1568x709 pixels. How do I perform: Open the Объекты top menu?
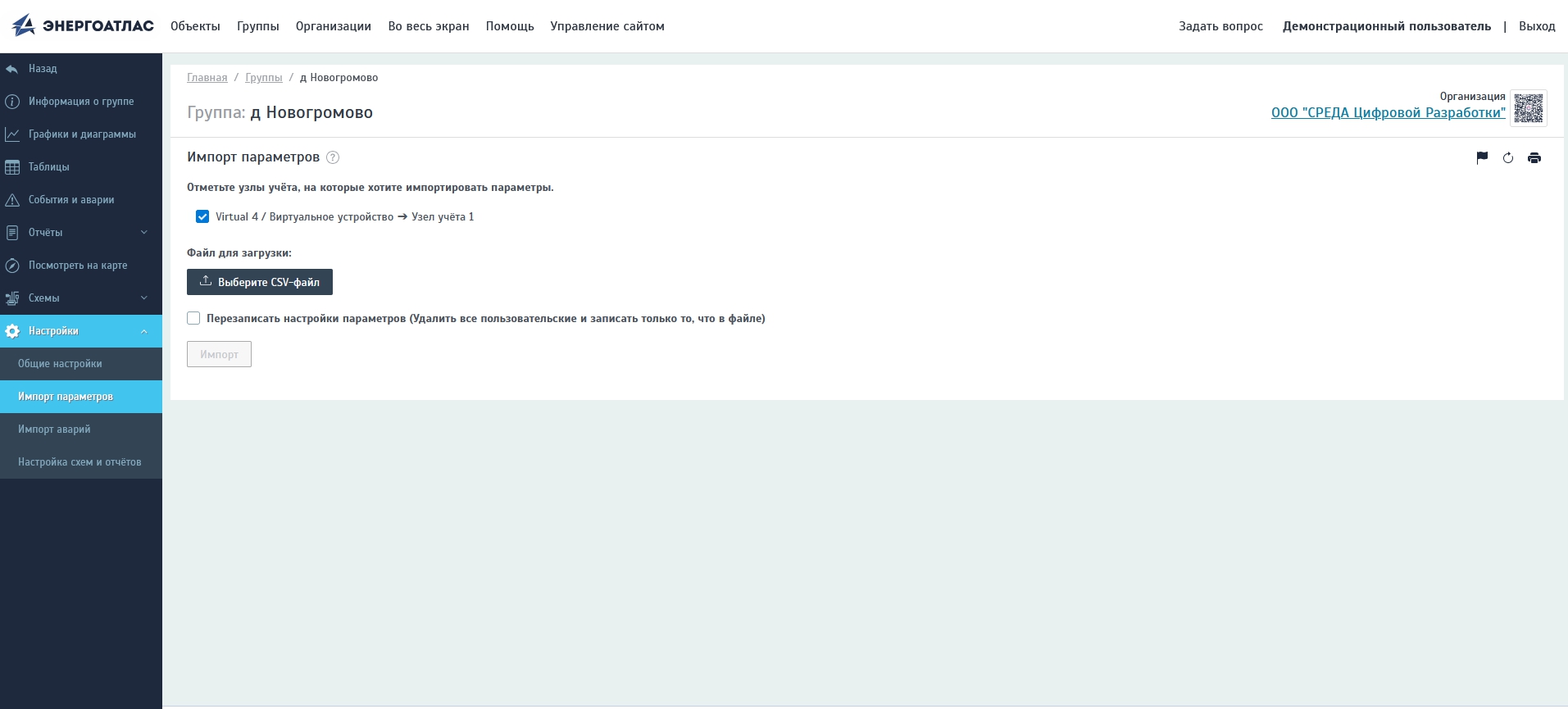pos(195,26)
